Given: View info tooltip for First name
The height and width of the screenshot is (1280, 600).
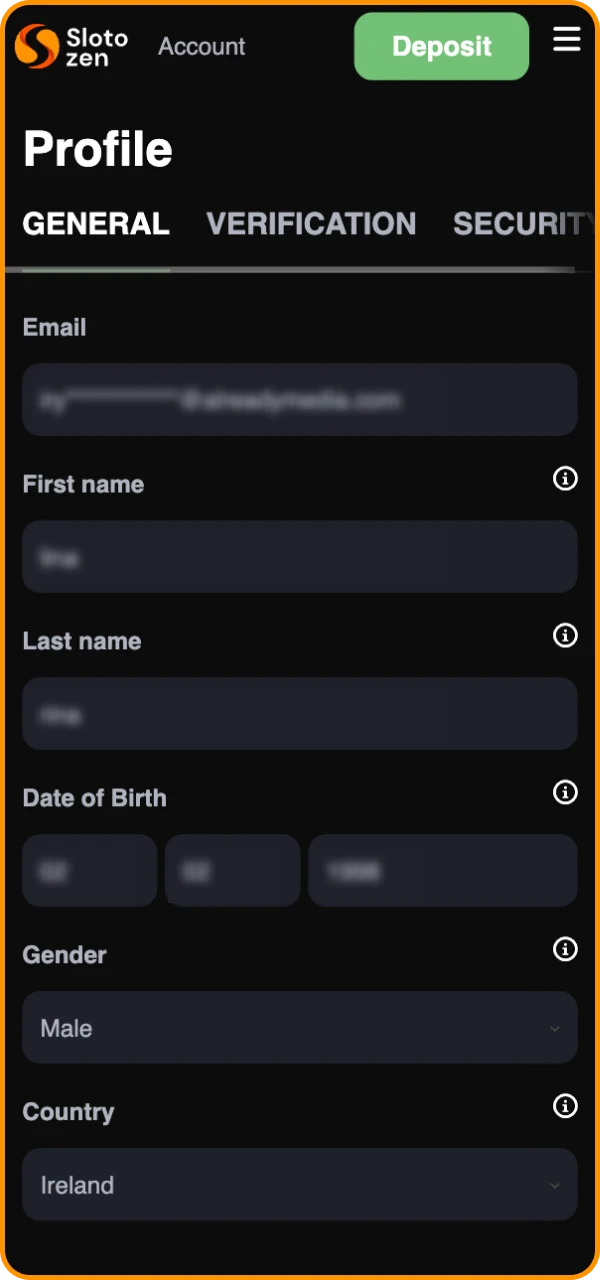Looking at the screenshot, I should [565, 479].
